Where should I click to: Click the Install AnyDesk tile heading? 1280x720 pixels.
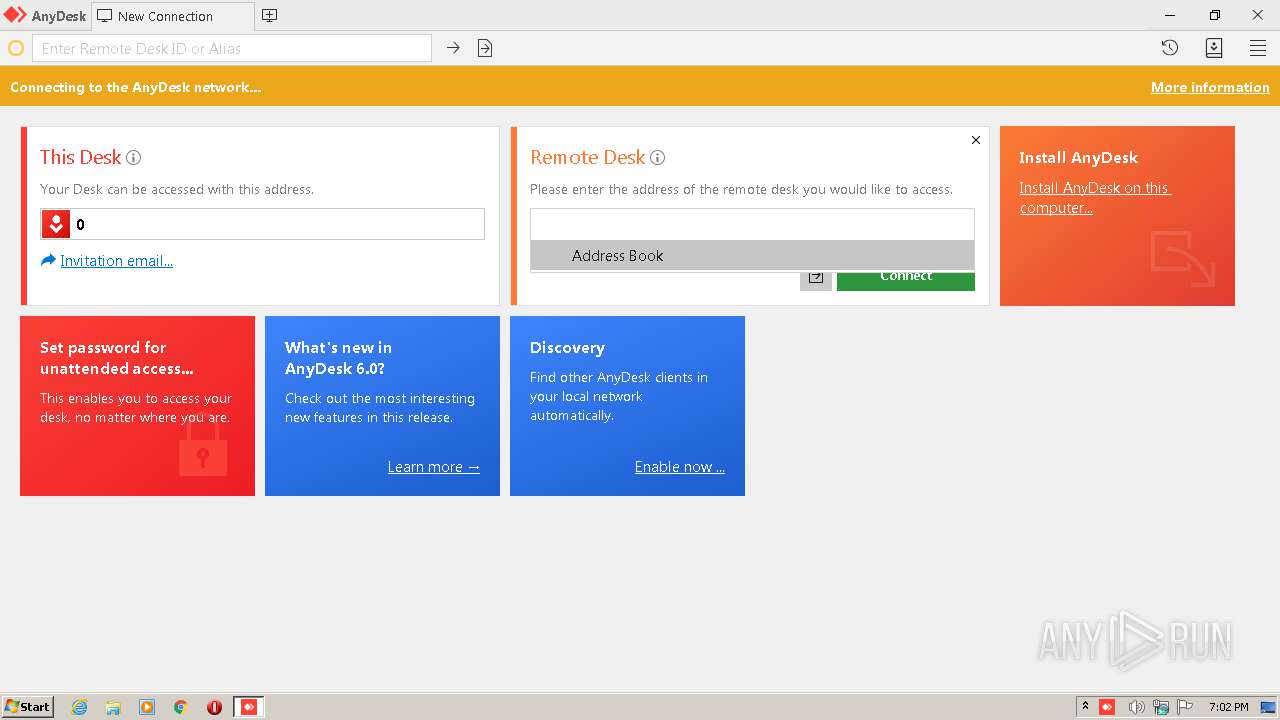[1078, 158]
